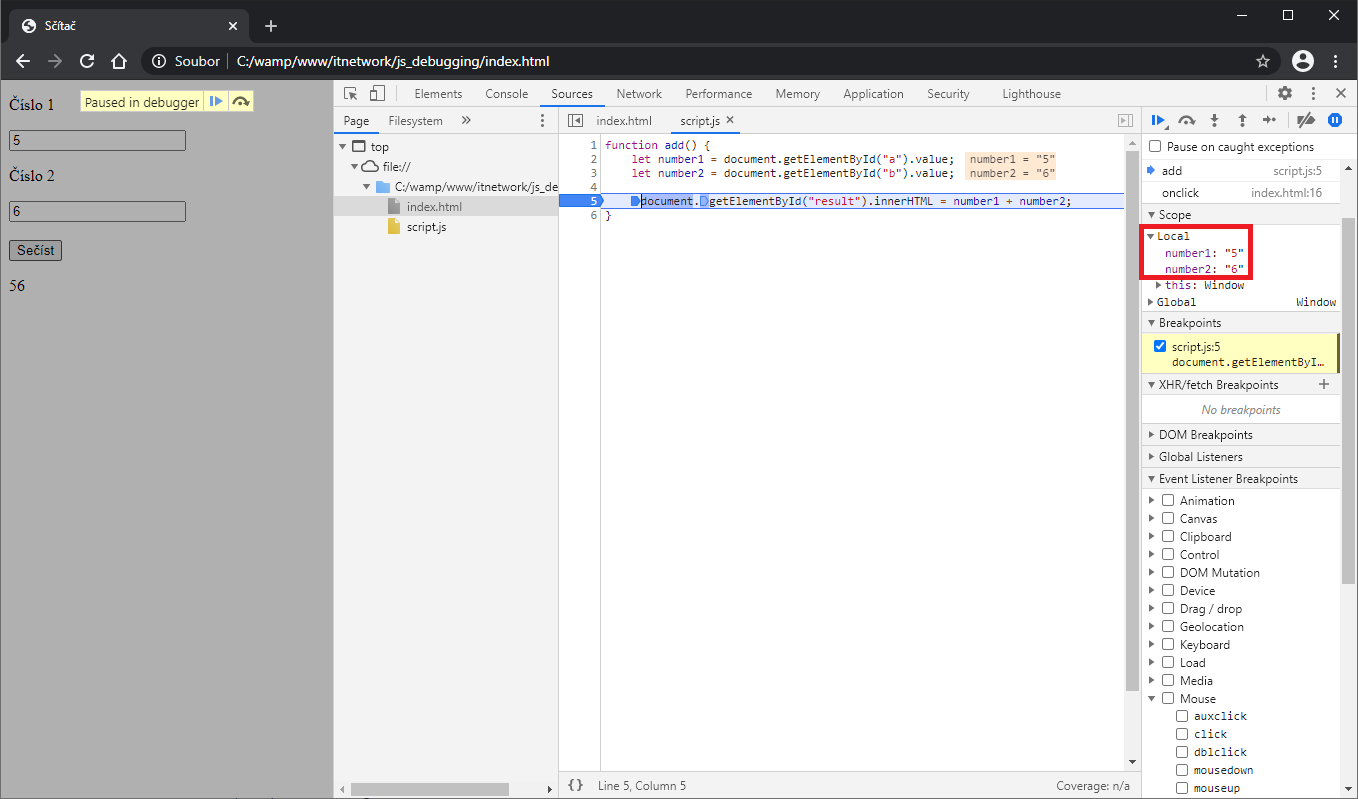Click the Step into function icon

(1214, 120)
